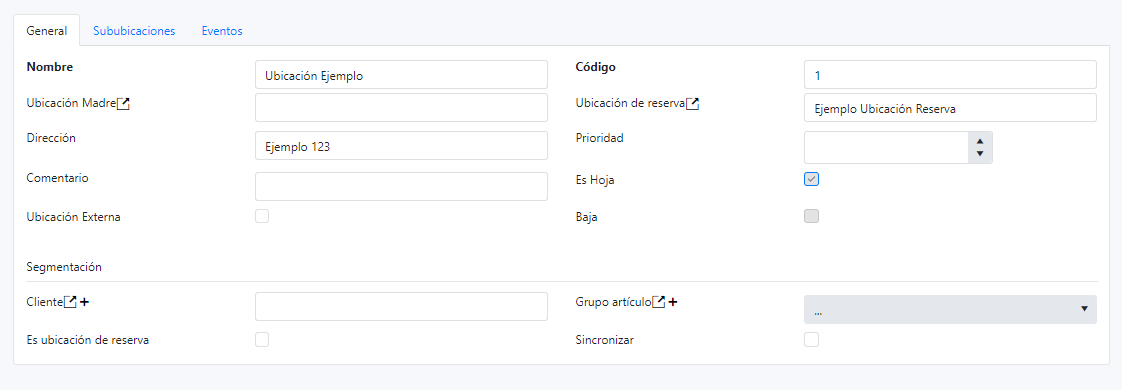The width and height of the screenshot is (1122, 390).
Task: Click the Prioridad number field
Action: click(886, 147)
